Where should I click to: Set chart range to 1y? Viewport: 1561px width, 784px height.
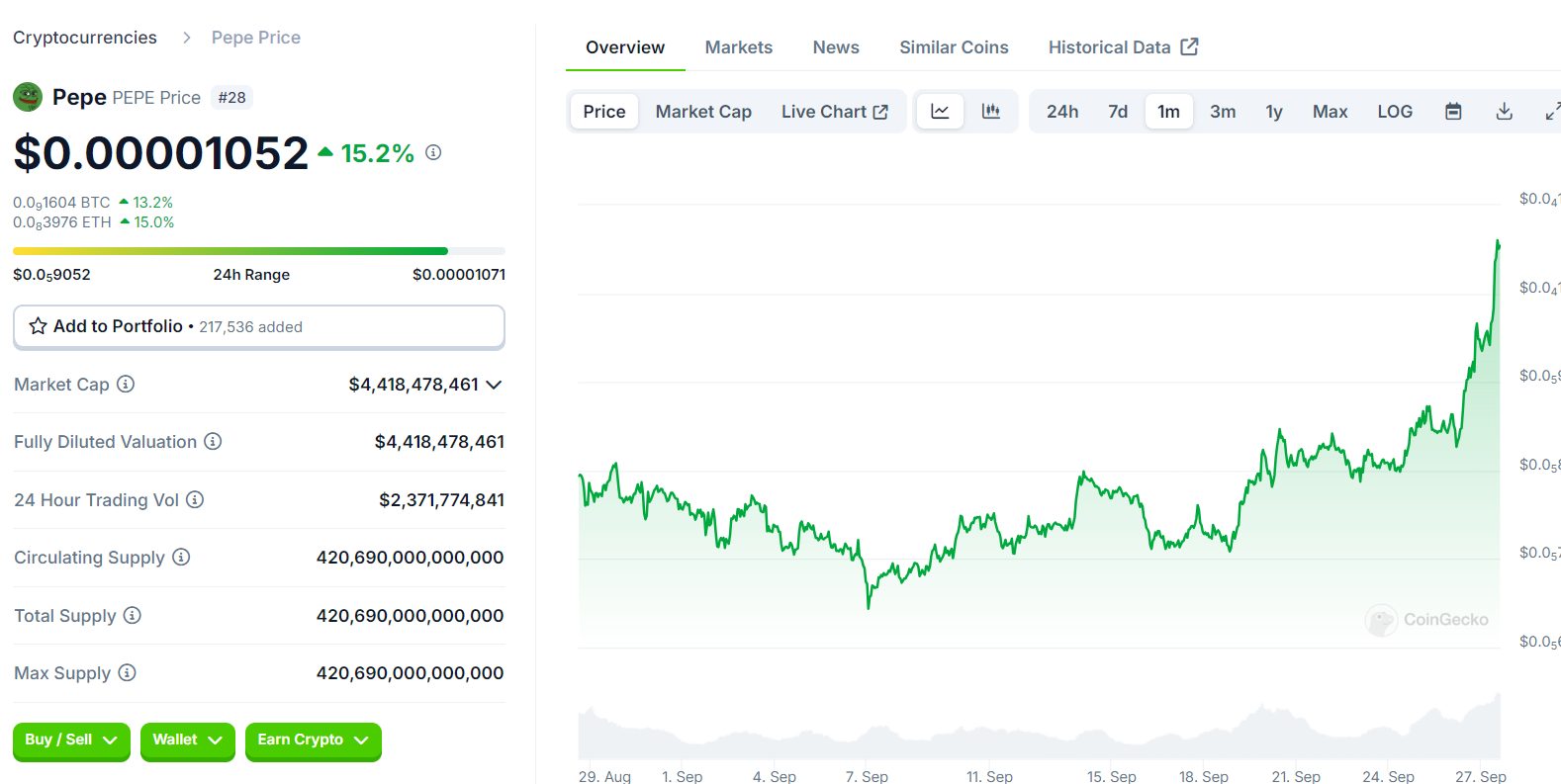(x=1274, y=112)
